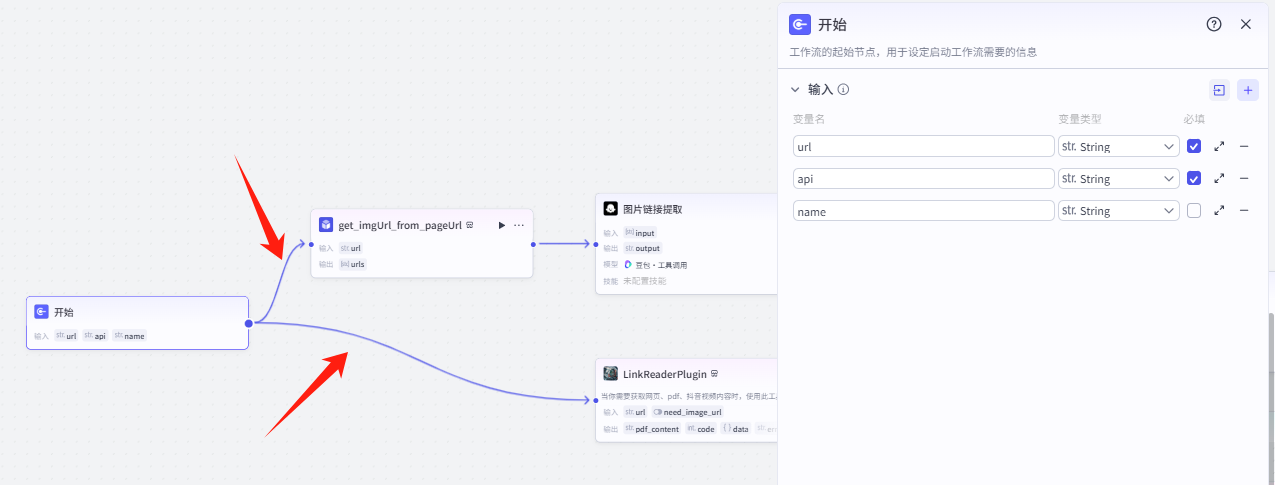Uncheck the required checkbox for api
The image size is (1275, 485).
[1194, 178]
